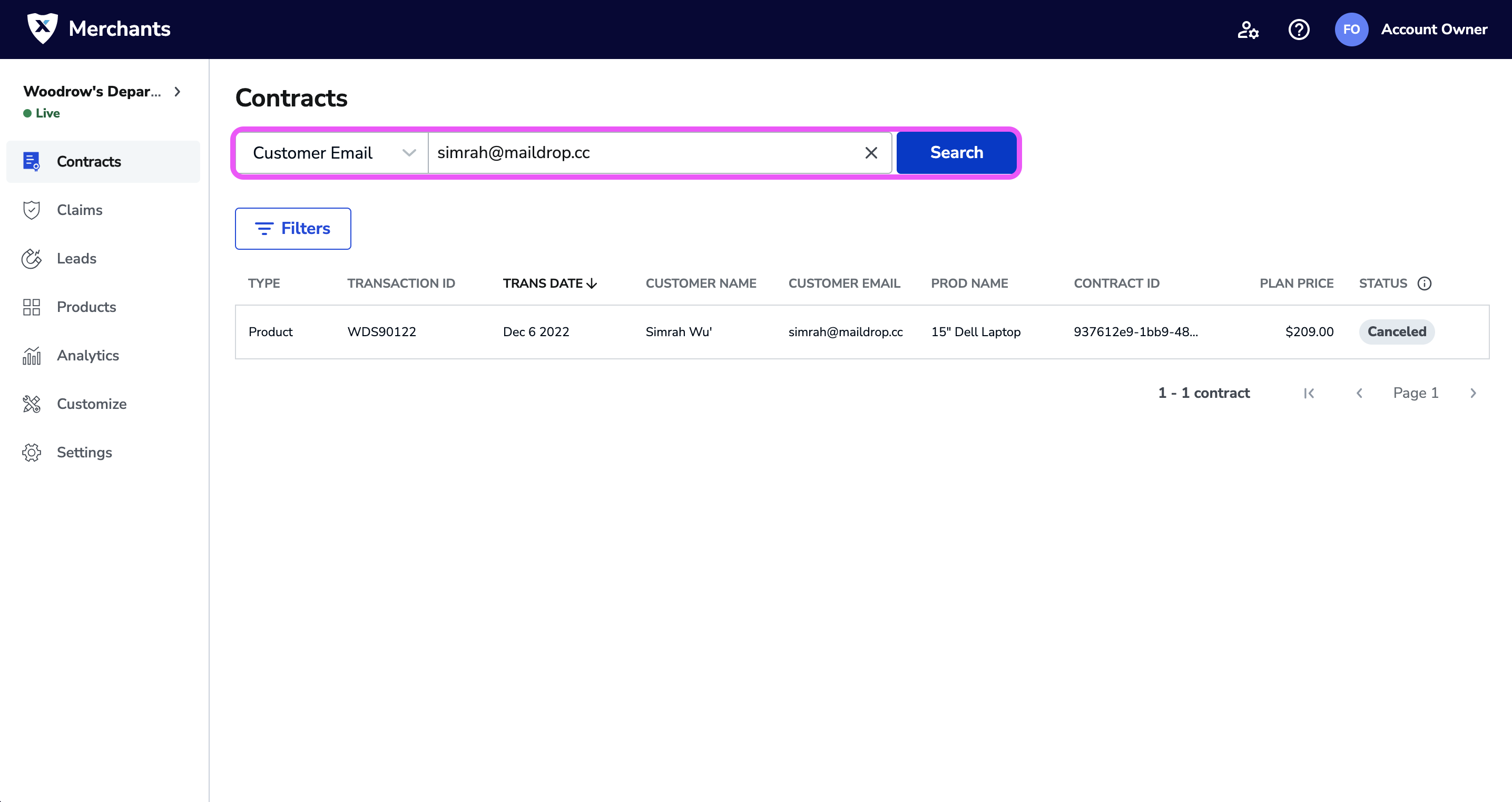The width and height of the screenshot is (1512, 802).
Task: Click the FO account avatar
Action: pos(1351,30)
